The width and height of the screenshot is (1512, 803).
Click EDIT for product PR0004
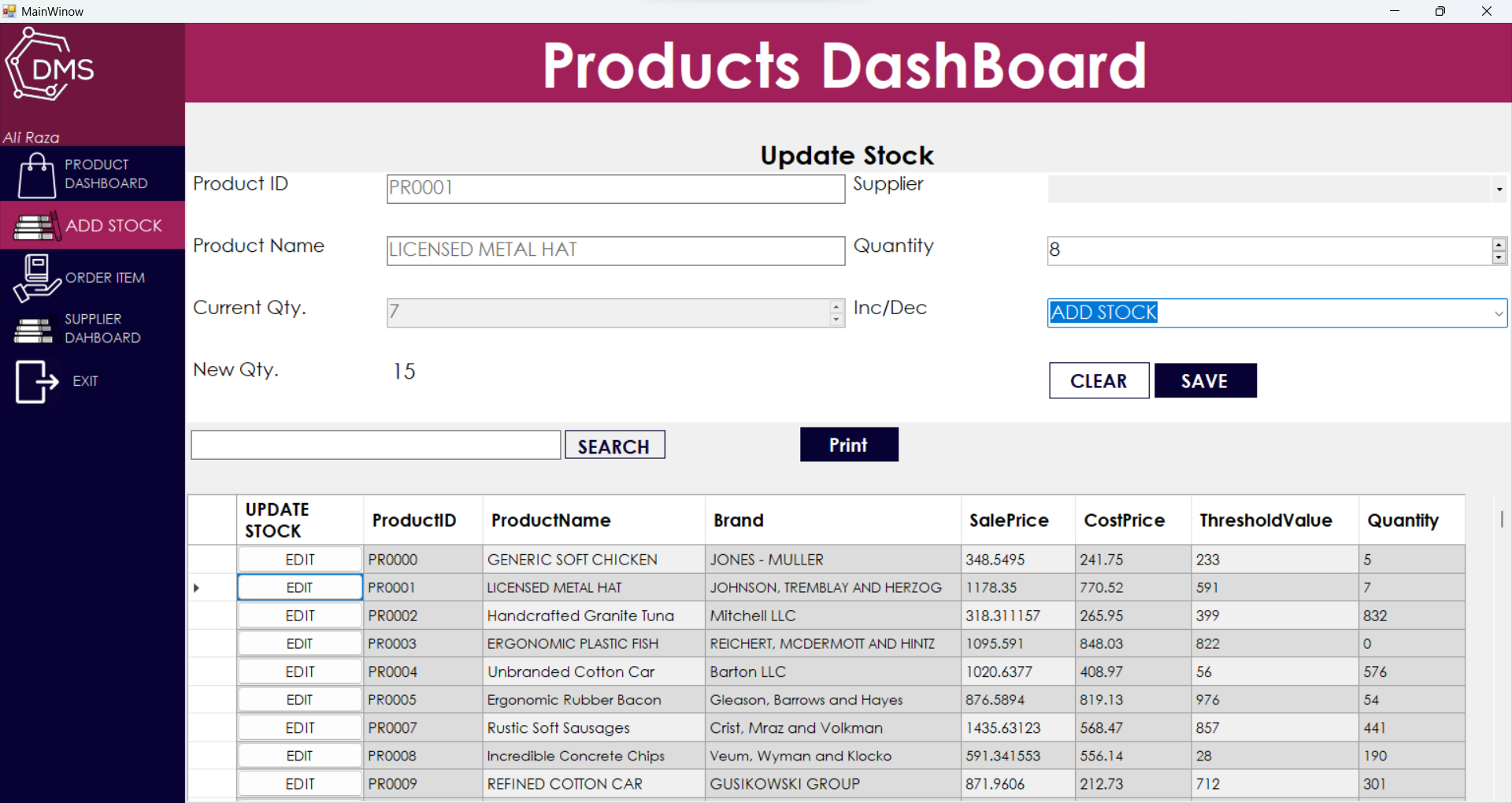(x=299, y=672)
